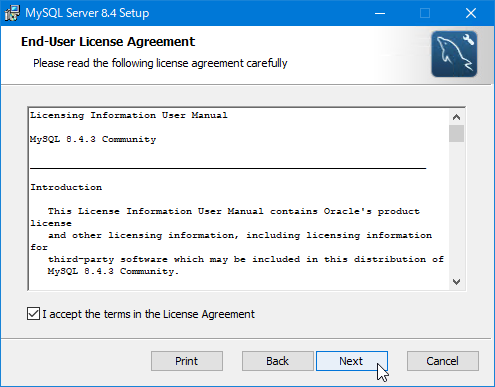495x387 pixels.
Task: Proceed with the Next button
Action: pos(352,361)
